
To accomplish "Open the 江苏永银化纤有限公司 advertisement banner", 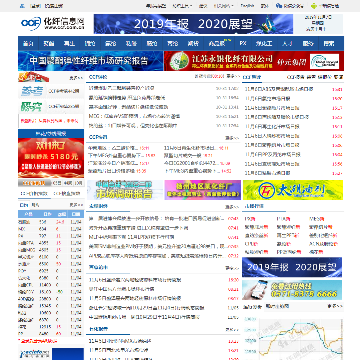I will [254, 61].
